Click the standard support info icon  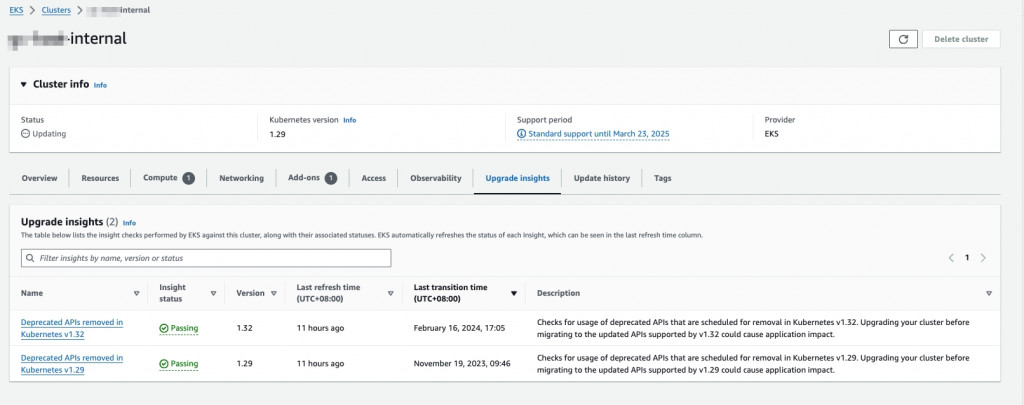[x=521, y=133]
